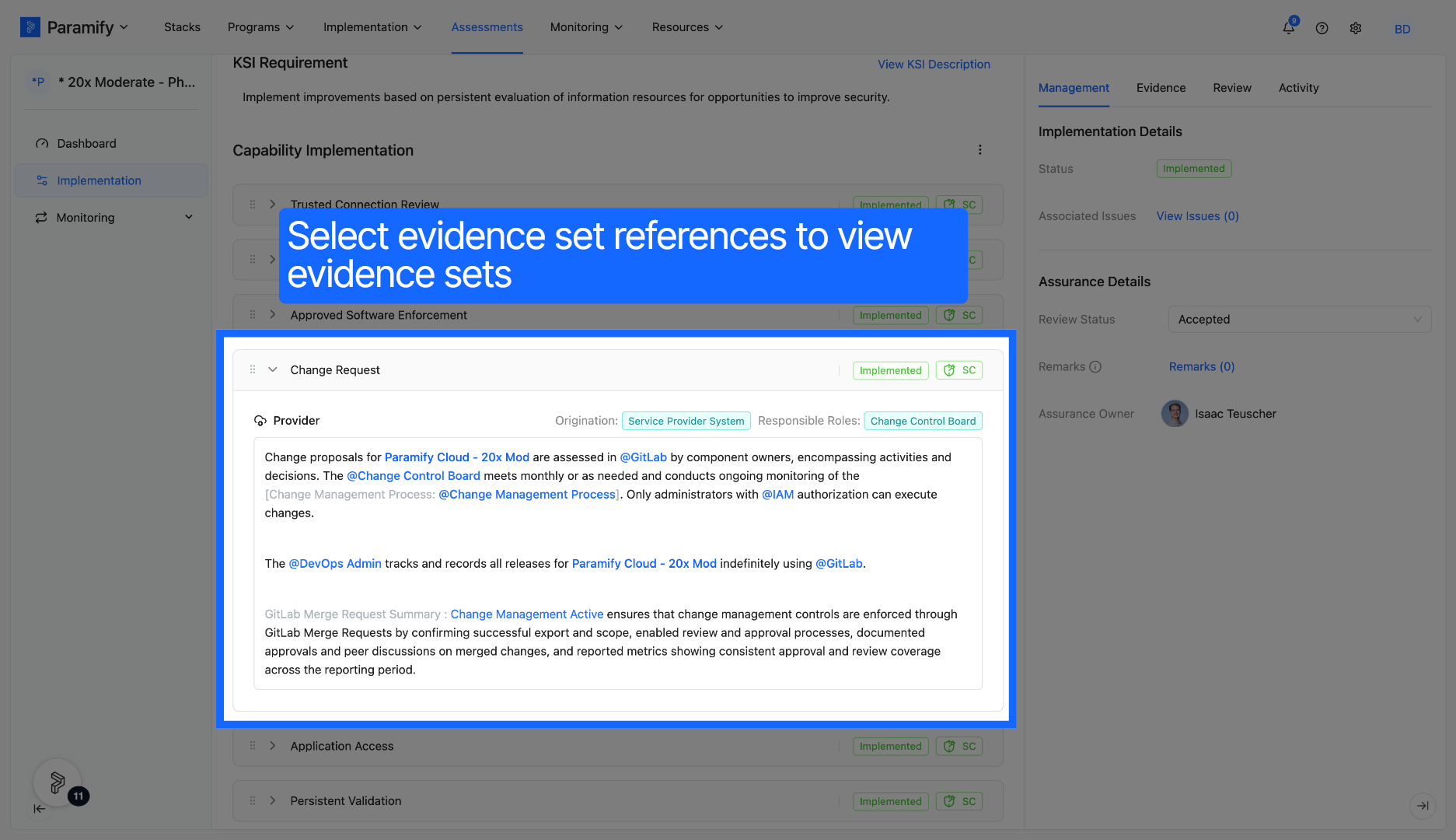1456x840 pixels.
Task: Click the SC shield badge on Application Access
Action: tap(959, 747)
